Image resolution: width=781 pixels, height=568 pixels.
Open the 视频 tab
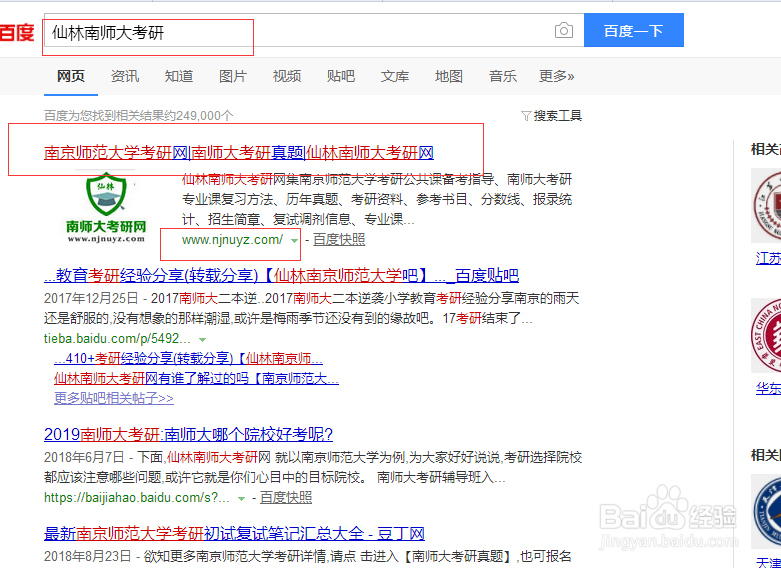[287, 76]
